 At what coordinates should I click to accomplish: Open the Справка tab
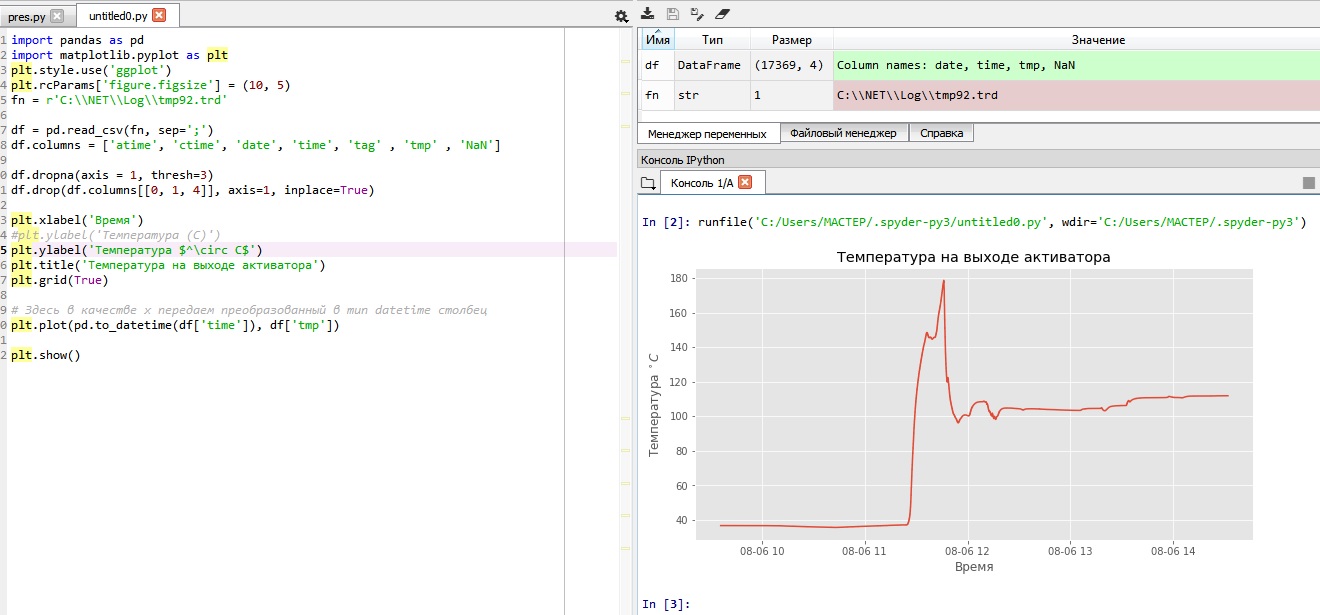[x=941, y=133]
